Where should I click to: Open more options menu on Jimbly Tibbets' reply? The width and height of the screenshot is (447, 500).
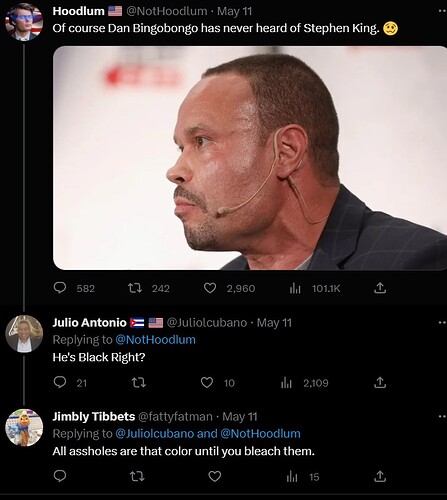click(442, 416)
